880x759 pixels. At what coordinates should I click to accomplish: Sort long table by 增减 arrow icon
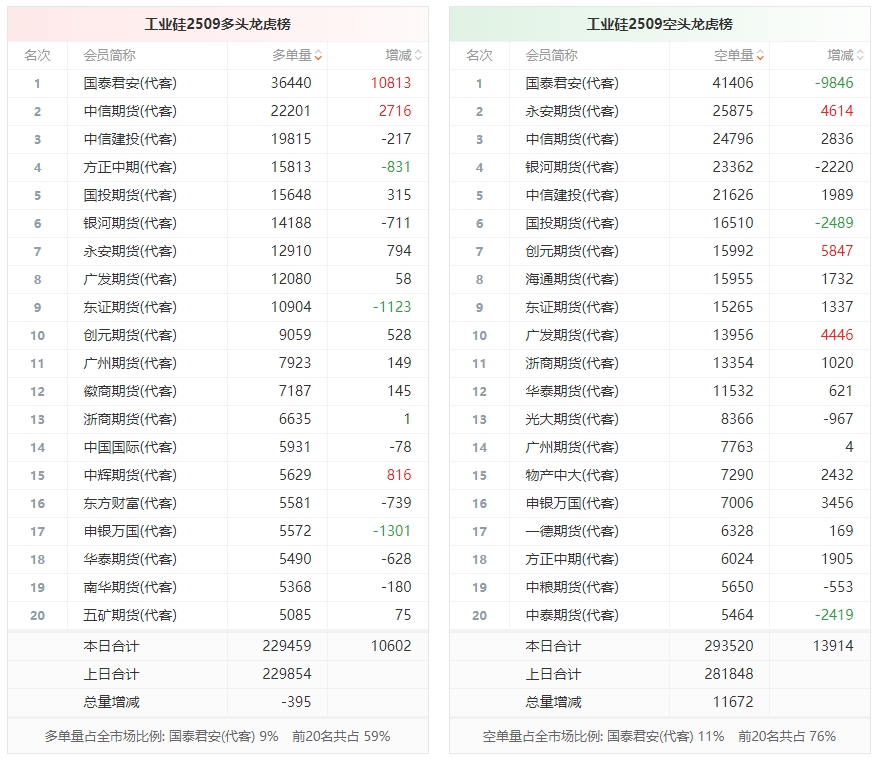click(x=418, y=55)
